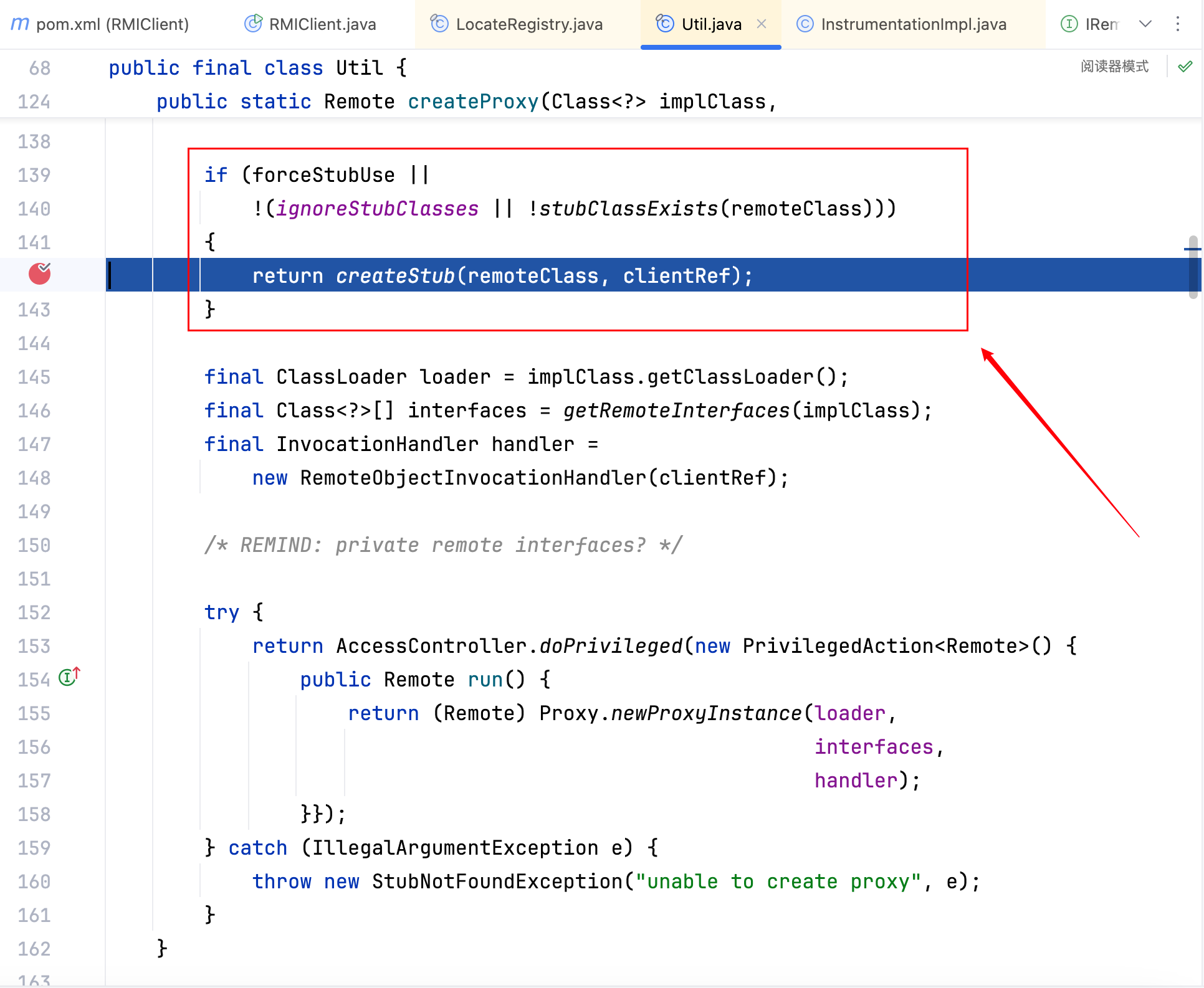Viewport: 1204px width, 988px height.
Task: Open the InstrumentationImpl.java tab
Action: (x=913, y=24)
